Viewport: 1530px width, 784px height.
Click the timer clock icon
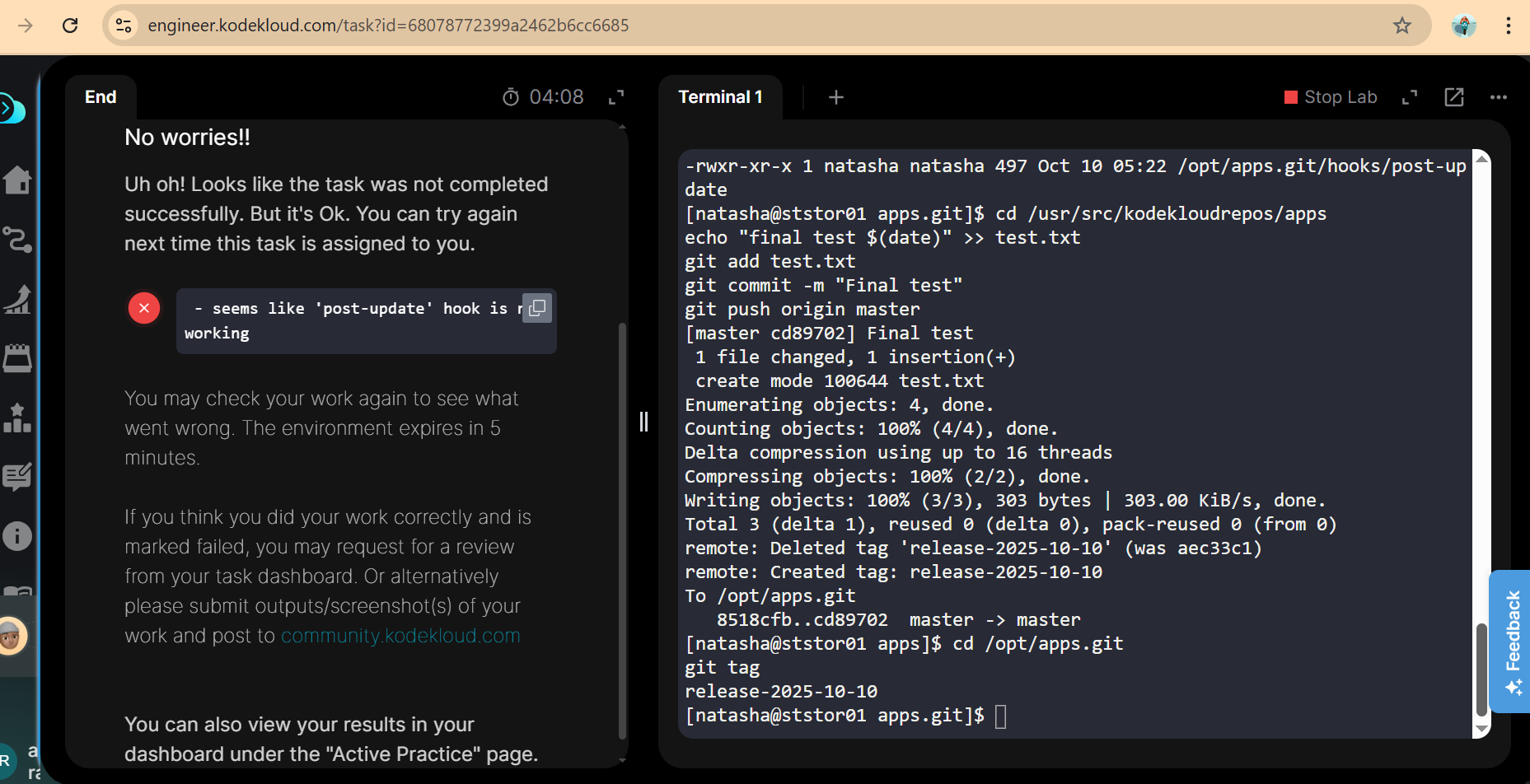511,97
